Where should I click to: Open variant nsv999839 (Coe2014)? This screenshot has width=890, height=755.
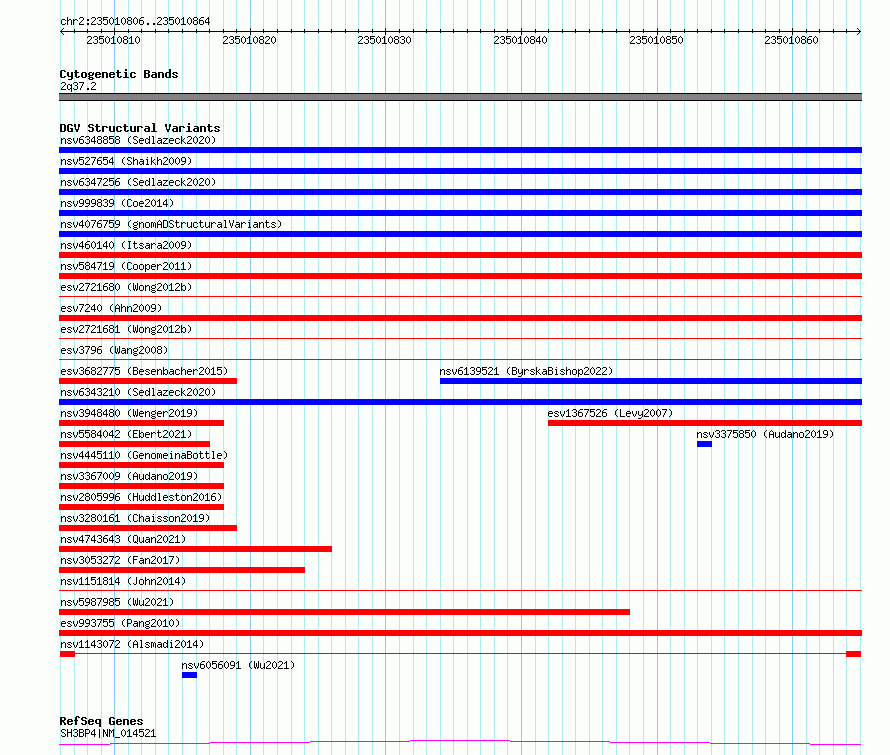point(117,203)
